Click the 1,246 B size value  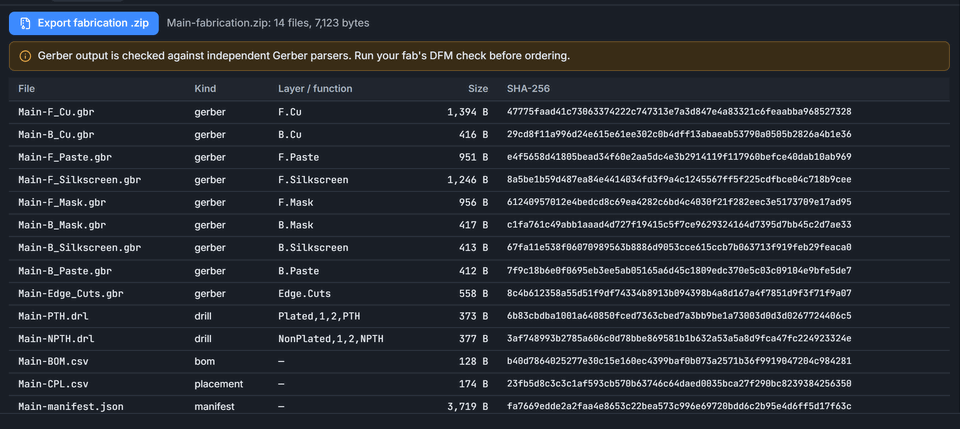point(468,180)
